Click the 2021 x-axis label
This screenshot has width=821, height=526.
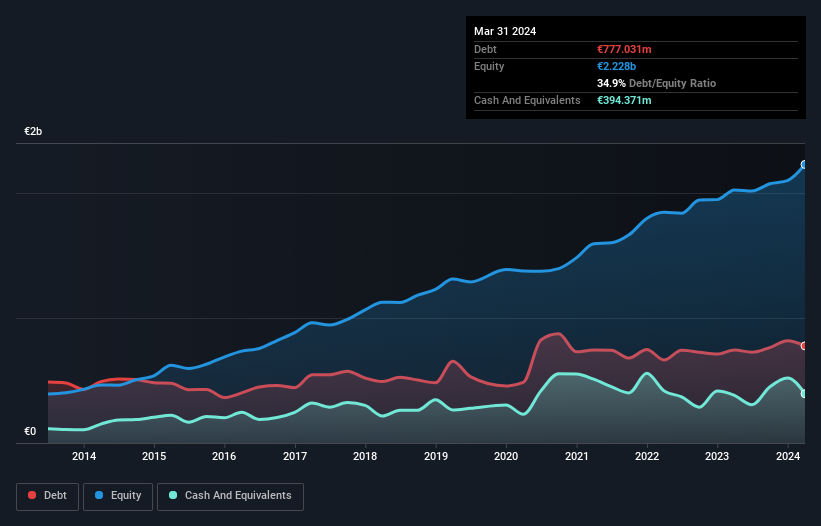click(x=576, y=456)
